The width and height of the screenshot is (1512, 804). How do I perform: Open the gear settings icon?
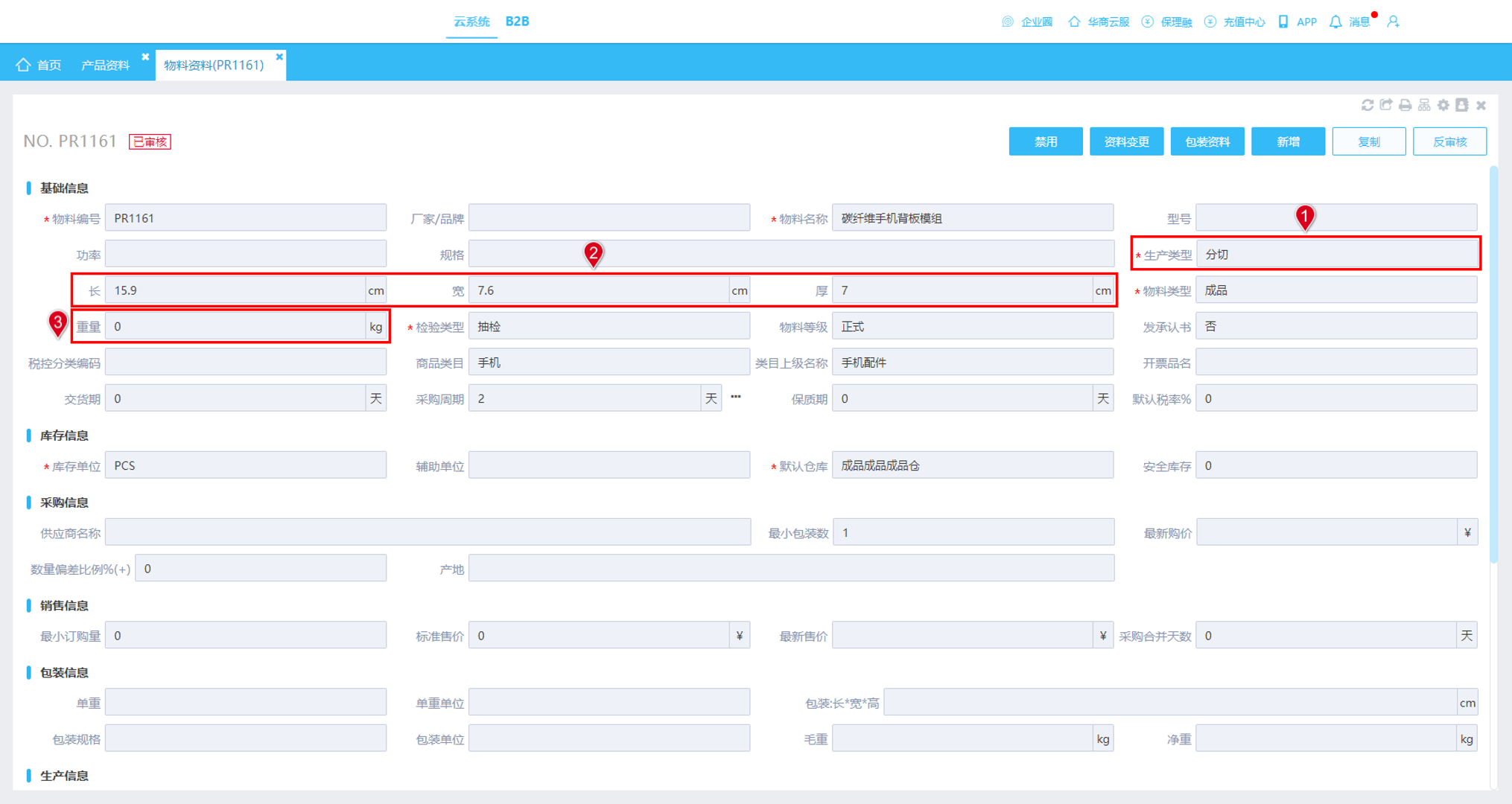click(x=1443, y=105)
